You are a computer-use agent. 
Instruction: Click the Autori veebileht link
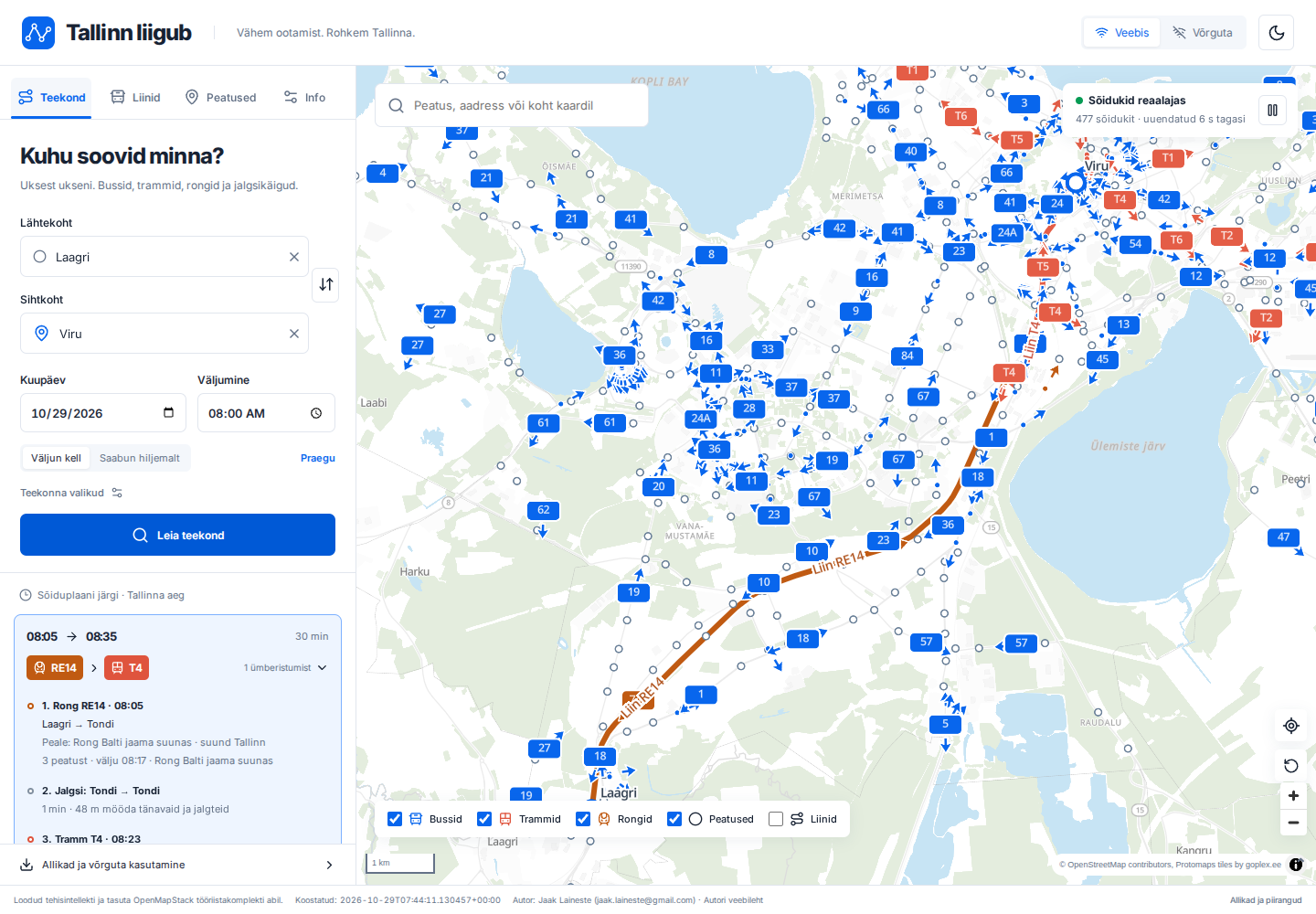(x=733, y=900)
